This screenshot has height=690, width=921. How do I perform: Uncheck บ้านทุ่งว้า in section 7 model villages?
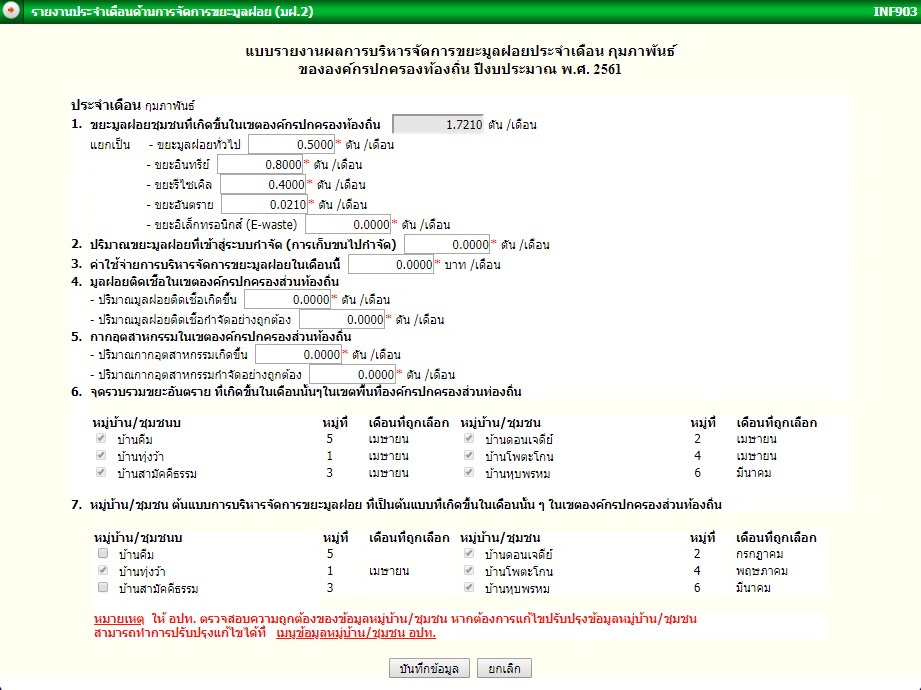(103, 570)
